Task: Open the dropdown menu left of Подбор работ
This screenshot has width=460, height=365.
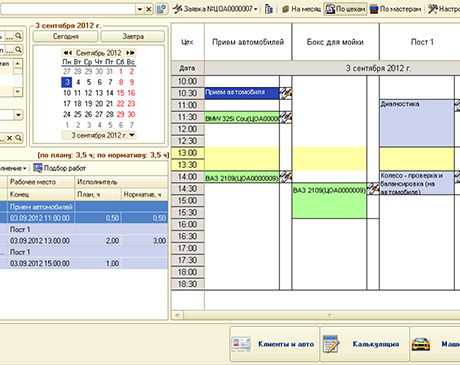Action: [x=13, y=168]
